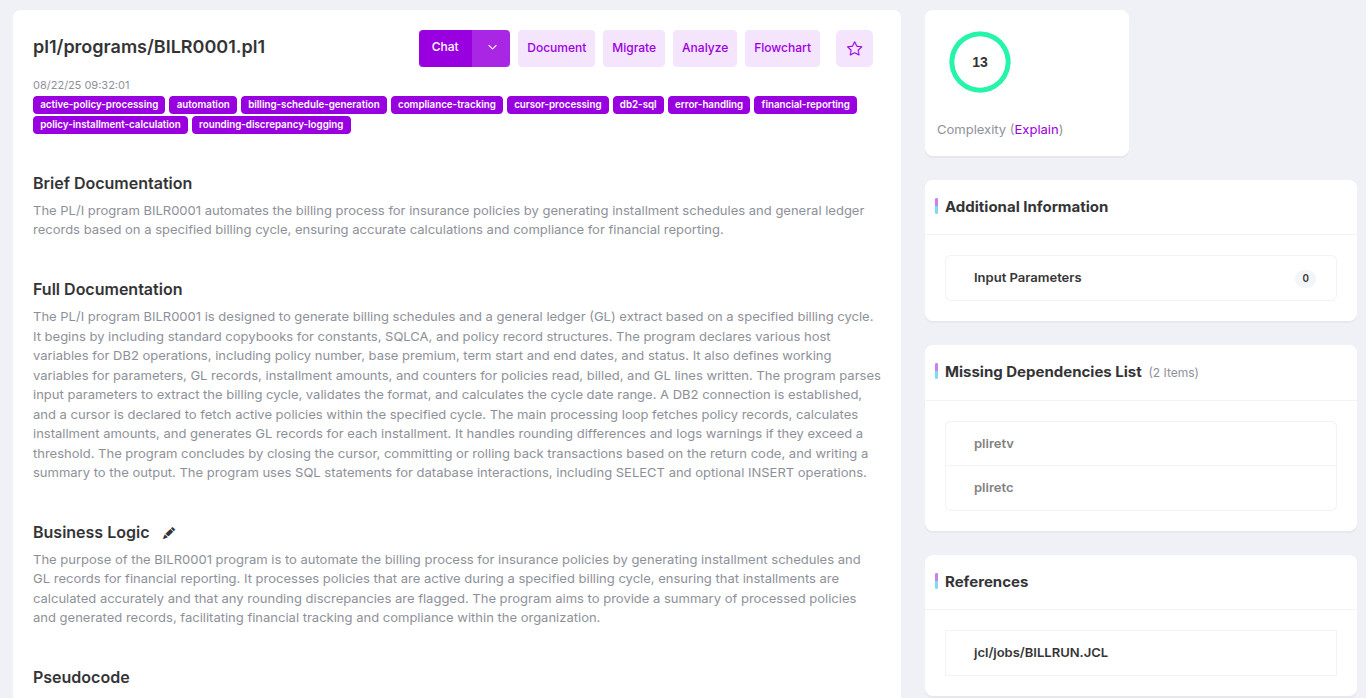Click the star favorite icon
The height and width of the screenshot is (698, 1366).
pyautogui.click(x=854, y=48)
